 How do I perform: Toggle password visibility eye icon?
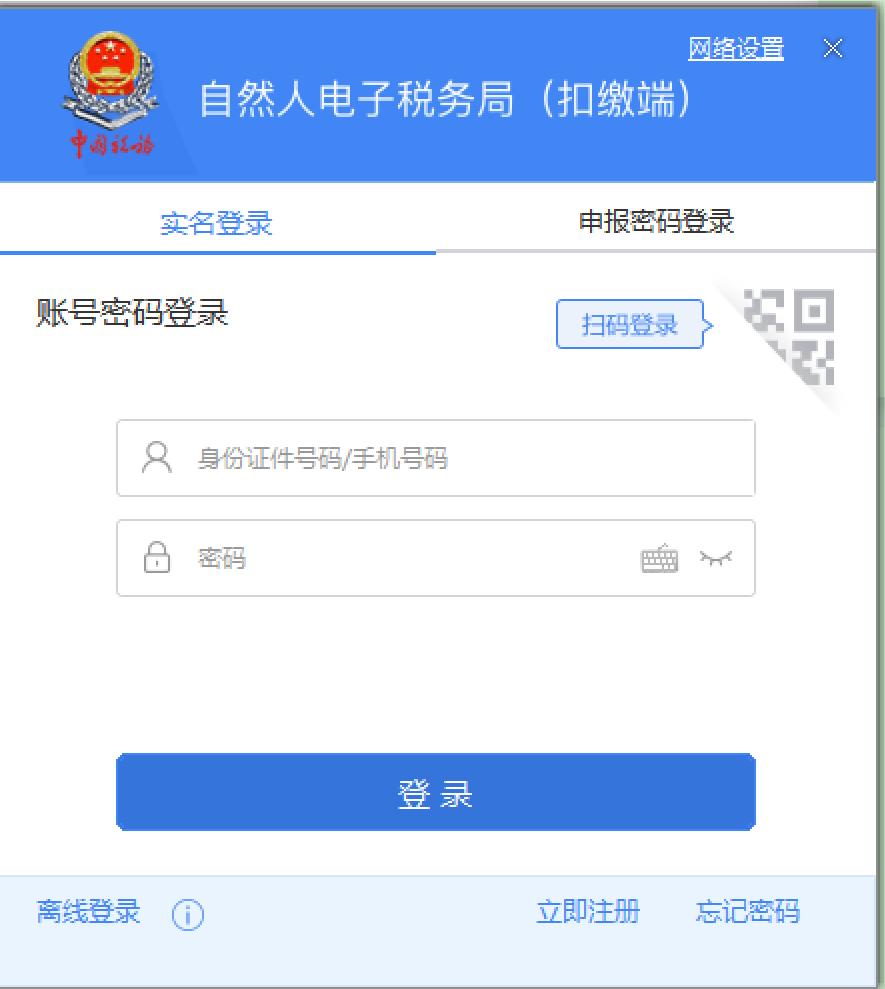pos(716,558)
